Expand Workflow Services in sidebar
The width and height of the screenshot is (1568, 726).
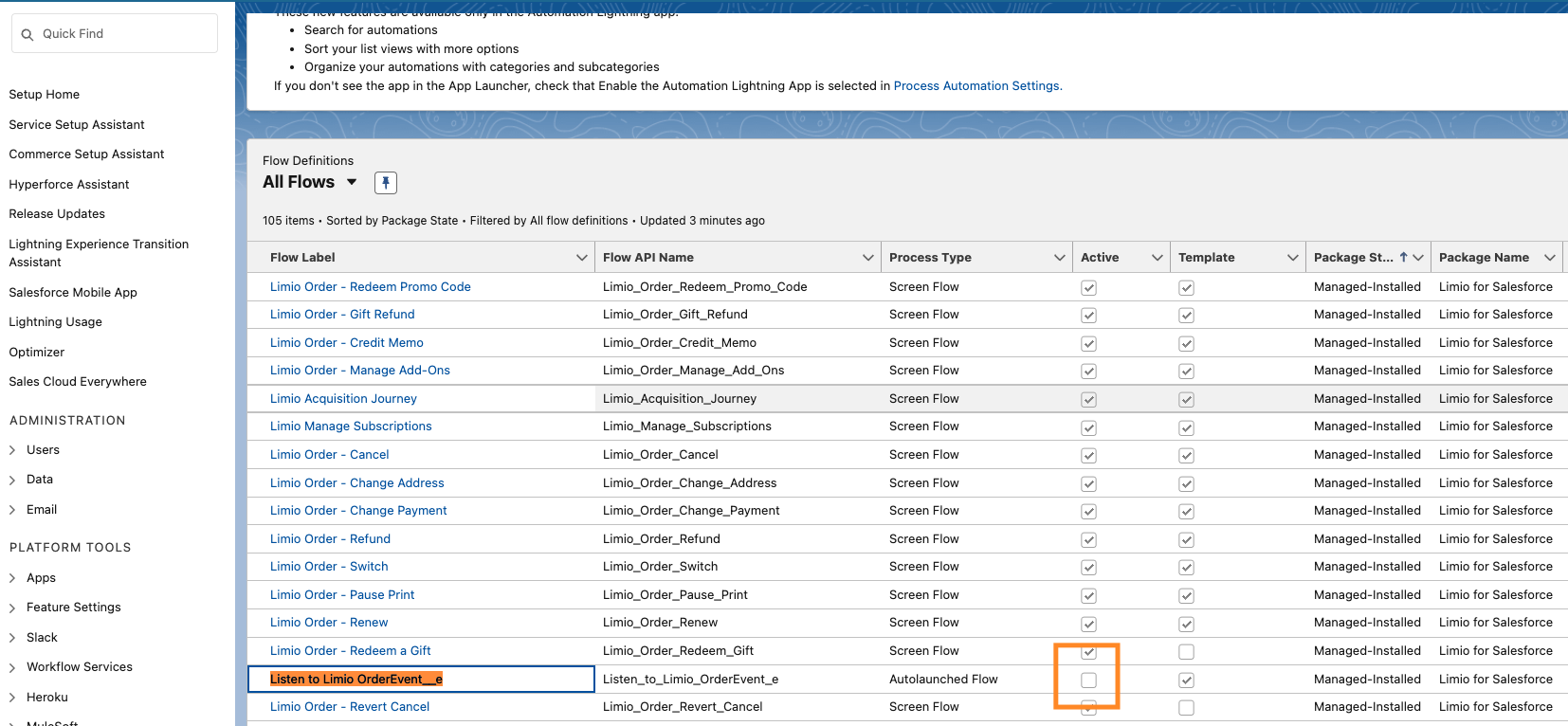point(12,667)
